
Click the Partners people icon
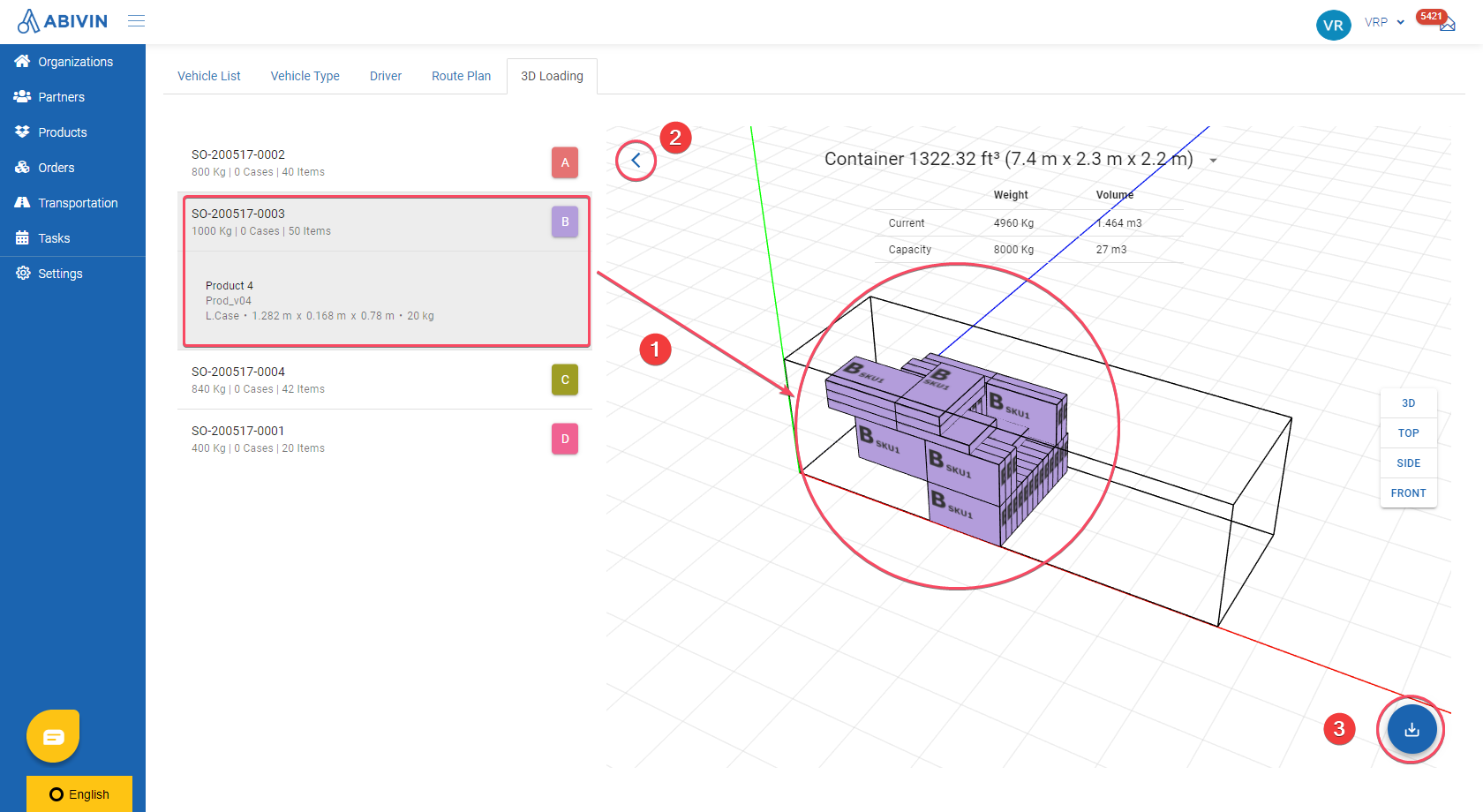point(22,96)
